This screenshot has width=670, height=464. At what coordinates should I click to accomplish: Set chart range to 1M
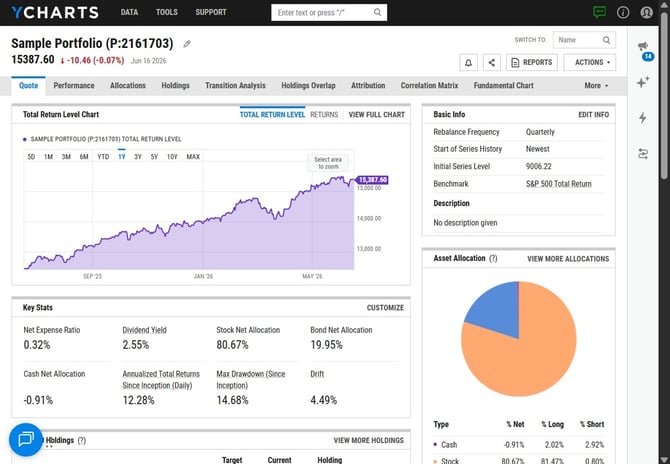49,157
